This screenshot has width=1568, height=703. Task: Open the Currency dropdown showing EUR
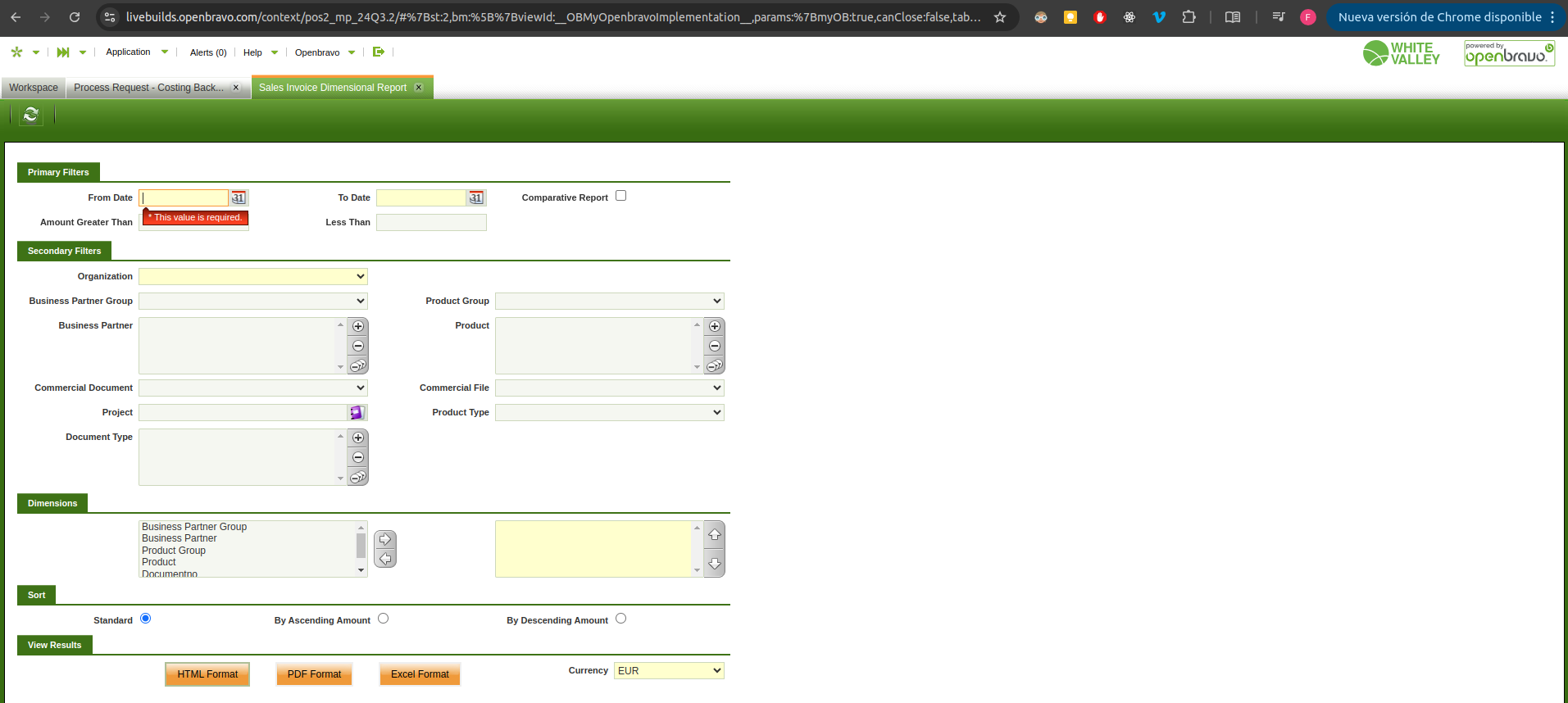click(669, 671)
